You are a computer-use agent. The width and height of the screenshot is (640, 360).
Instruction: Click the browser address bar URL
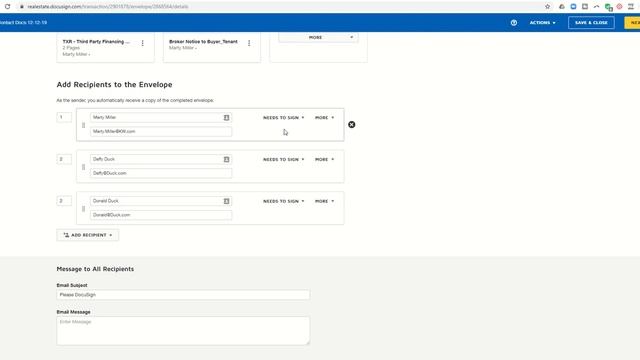pyautogui.click(x=108, y=7)
